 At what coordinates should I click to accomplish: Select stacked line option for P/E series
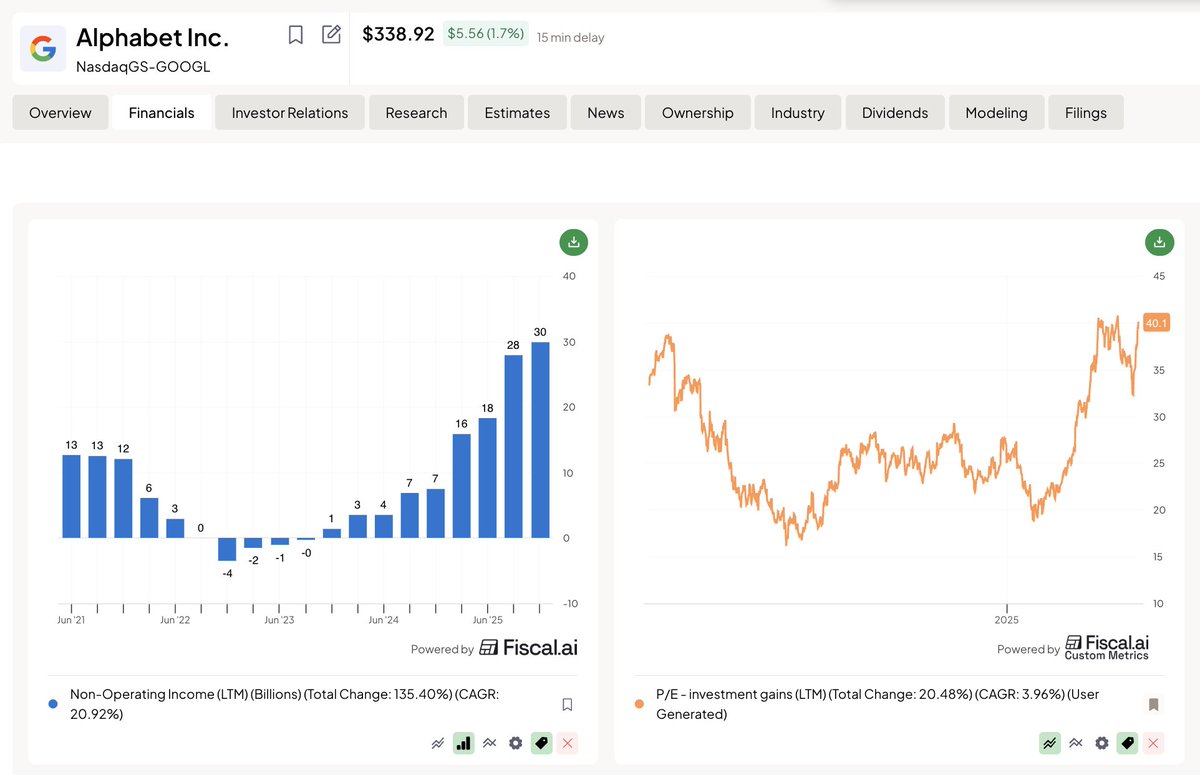point(1076,743)
